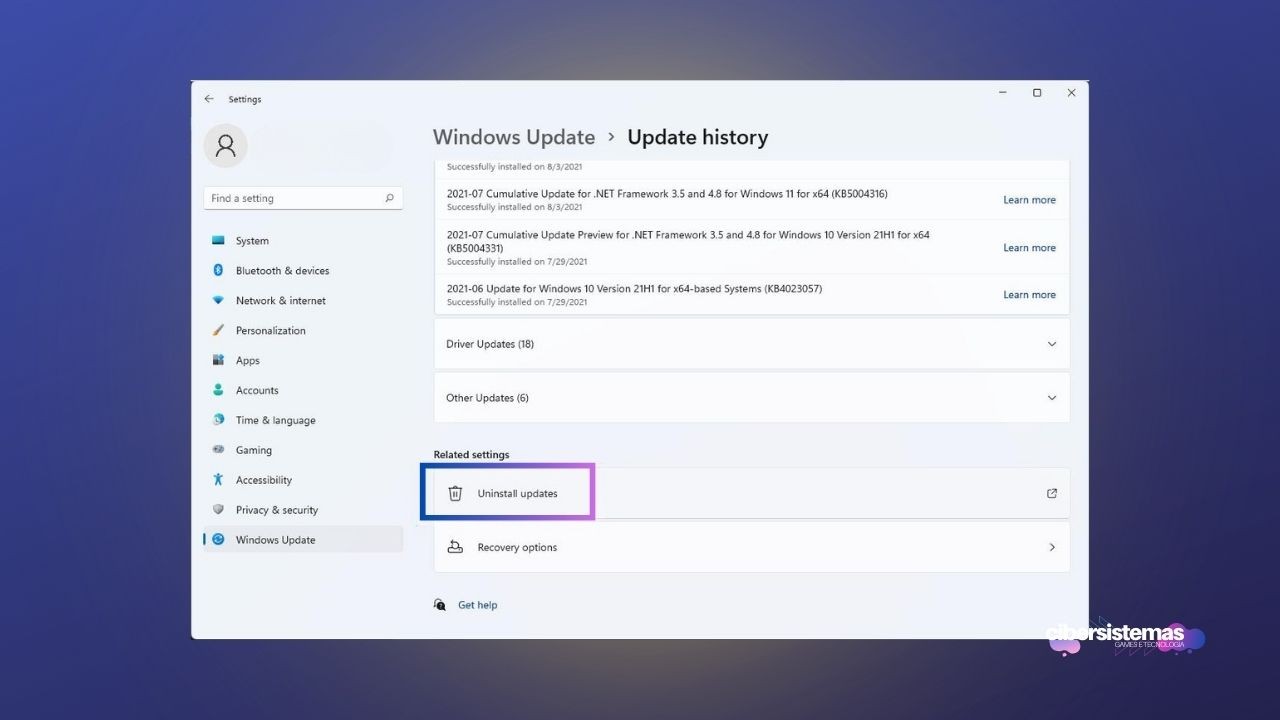Click the Apps icon in sidebar
Image resolution: width=1280 pixels, height=720 pixels.
[218, 360]
